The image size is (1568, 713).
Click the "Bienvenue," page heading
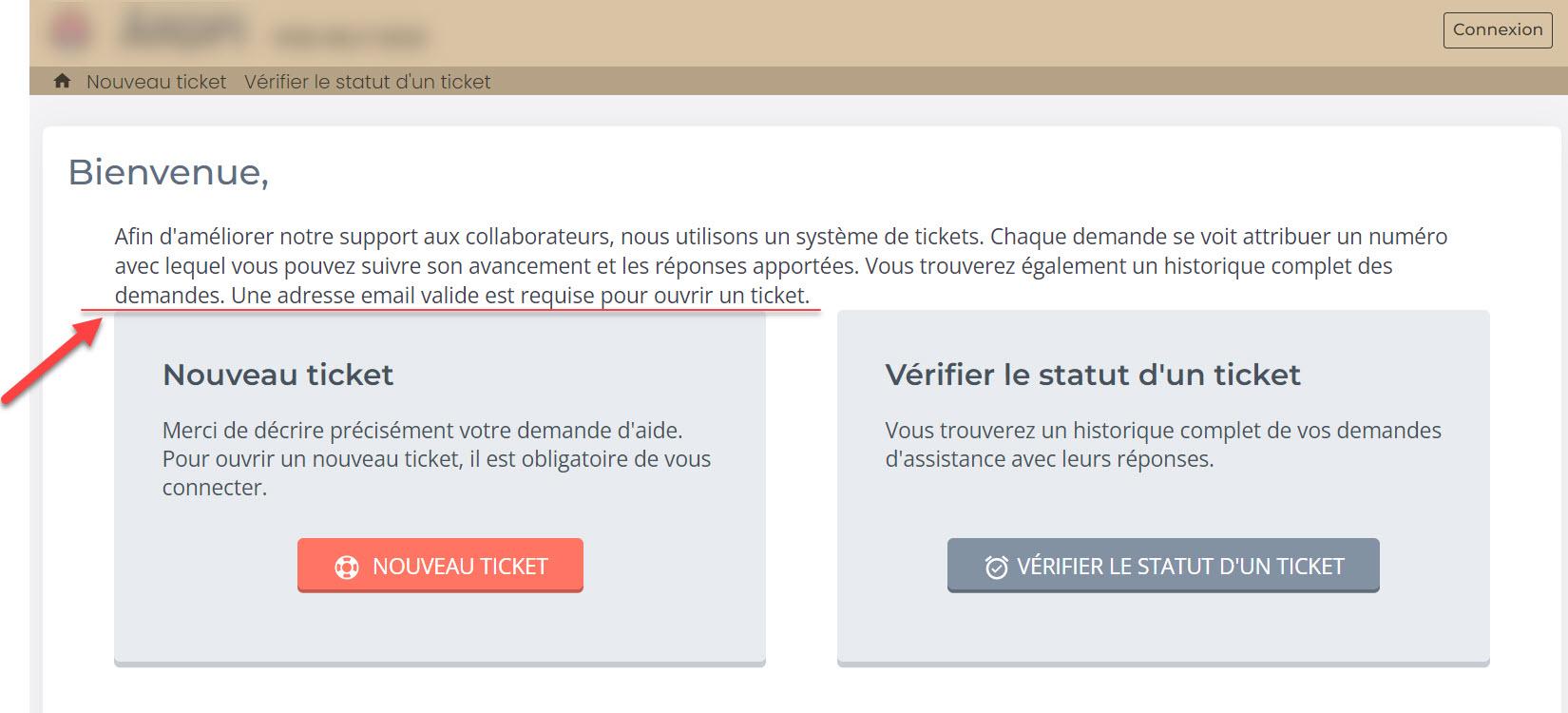[168, 172]
